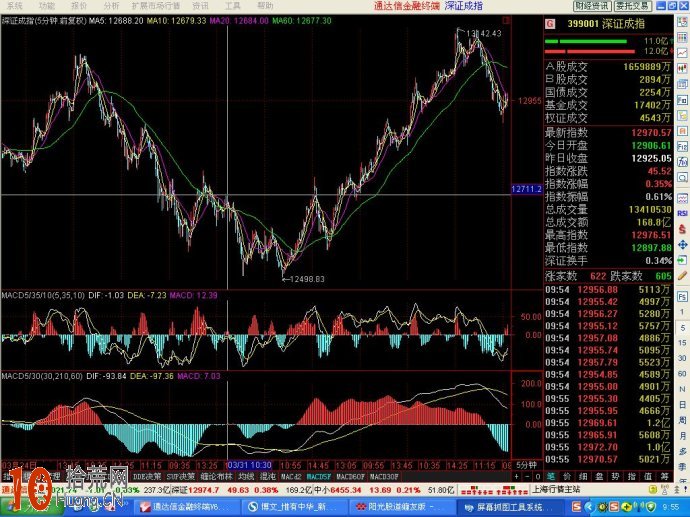Open the 财经资讯 button

pos(591,6)
